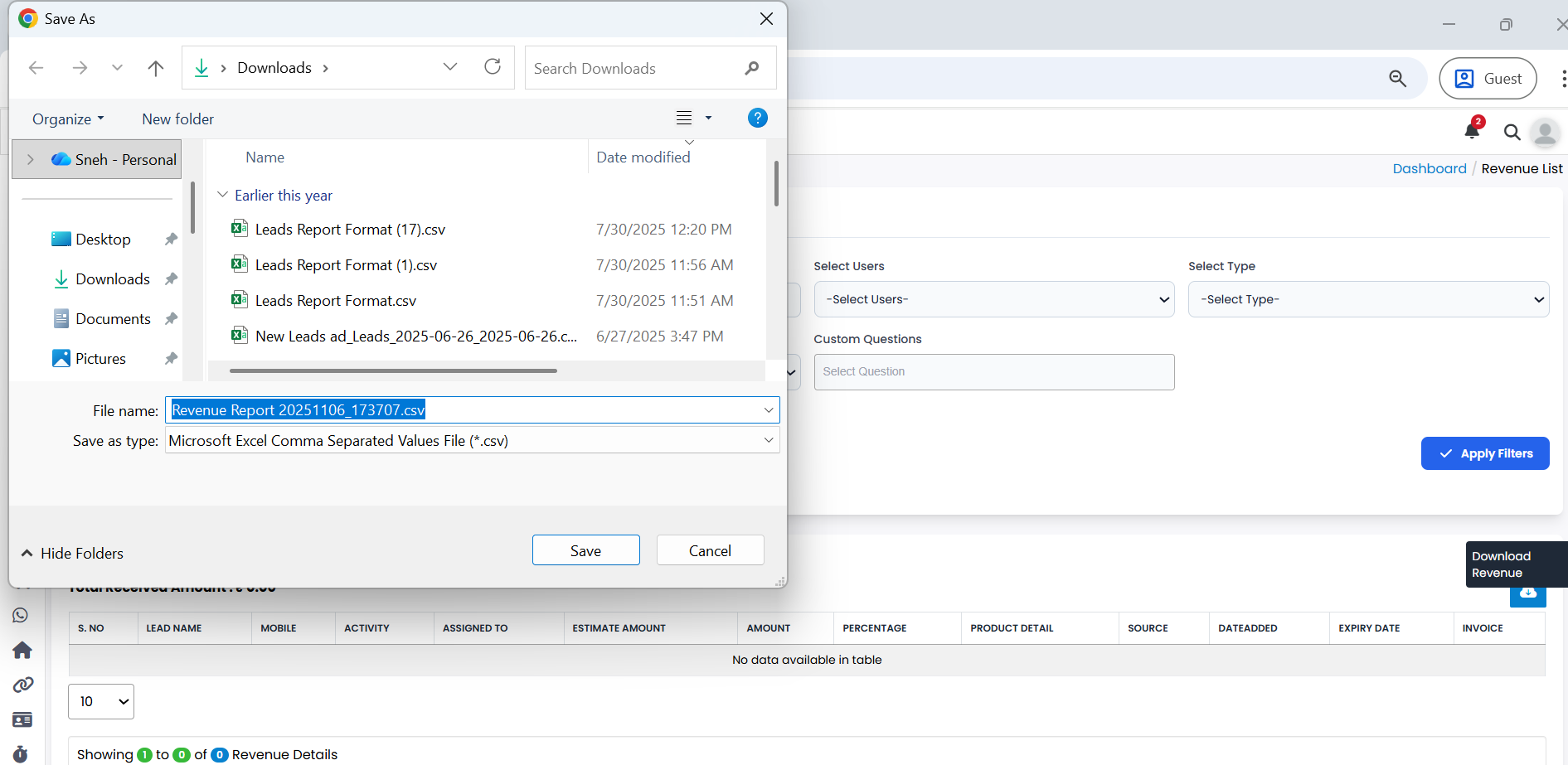Select Documents in the navigation pane

coord(113,319)
